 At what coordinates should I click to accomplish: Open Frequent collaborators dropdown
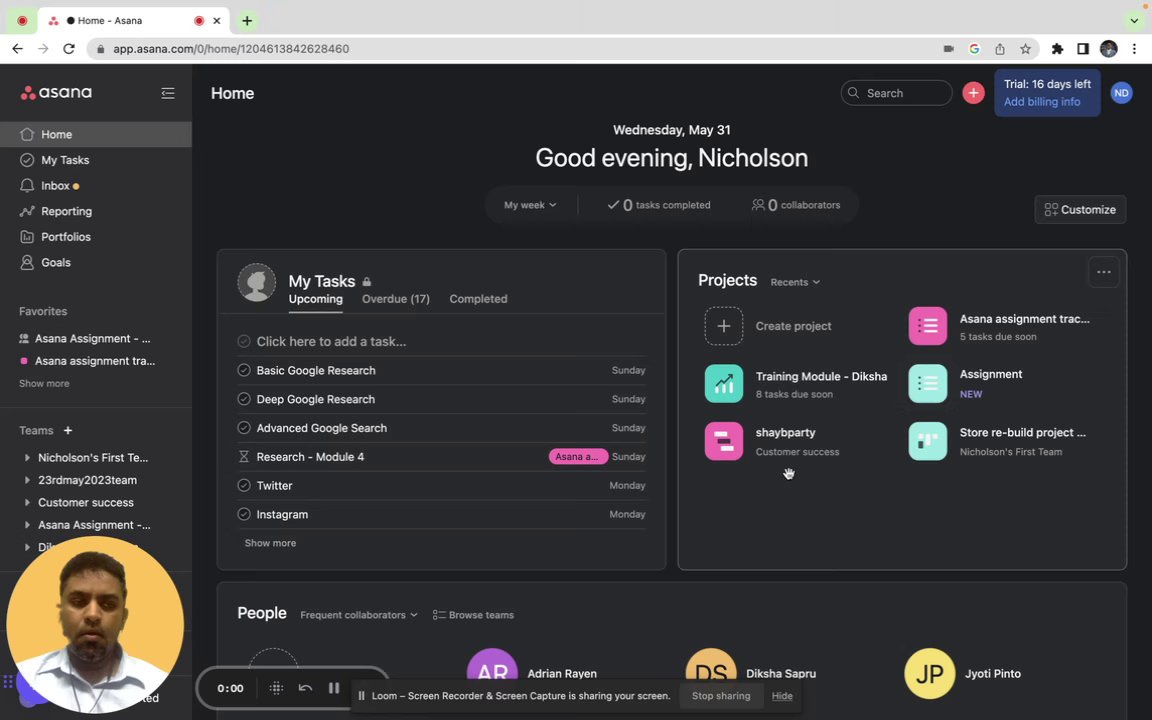pyautogui.click(x=359, y=615)
